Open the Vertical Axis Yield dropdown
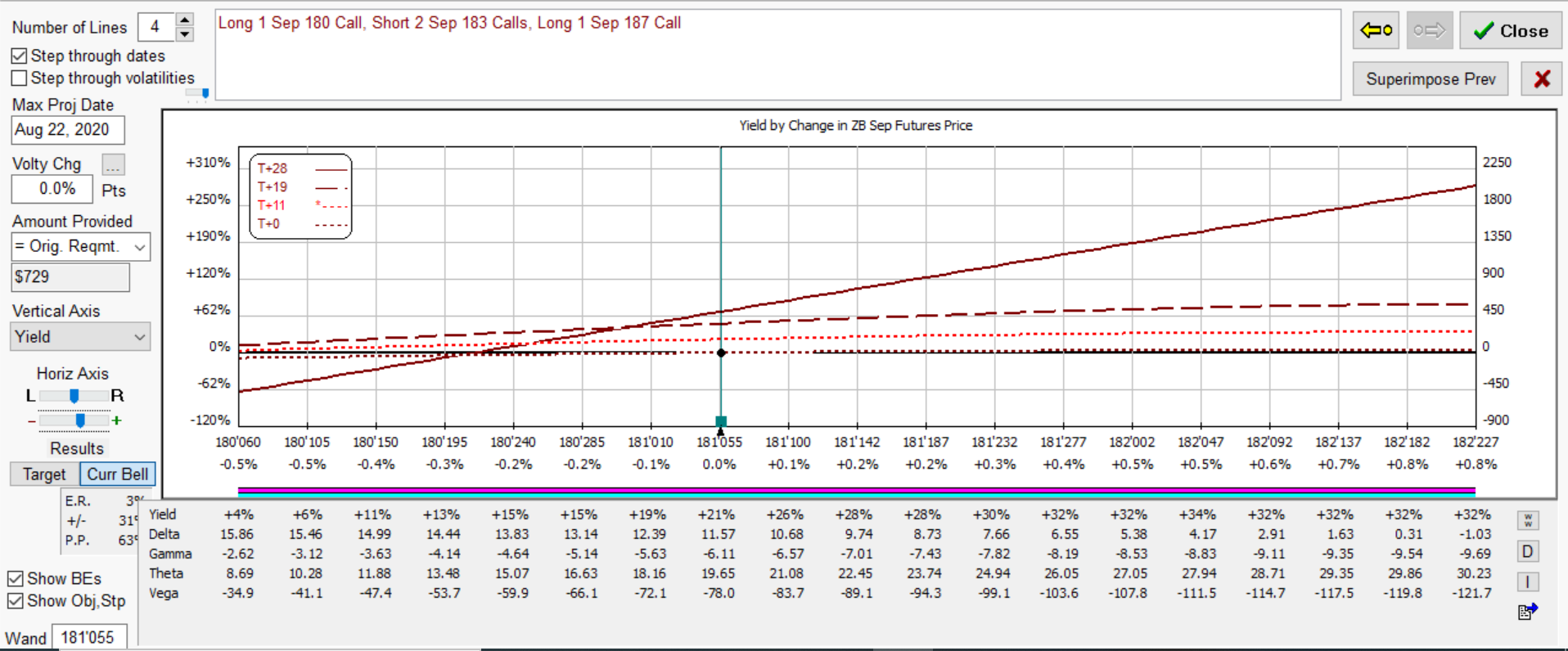1568x651 pixels. click(x=80, y=337)
